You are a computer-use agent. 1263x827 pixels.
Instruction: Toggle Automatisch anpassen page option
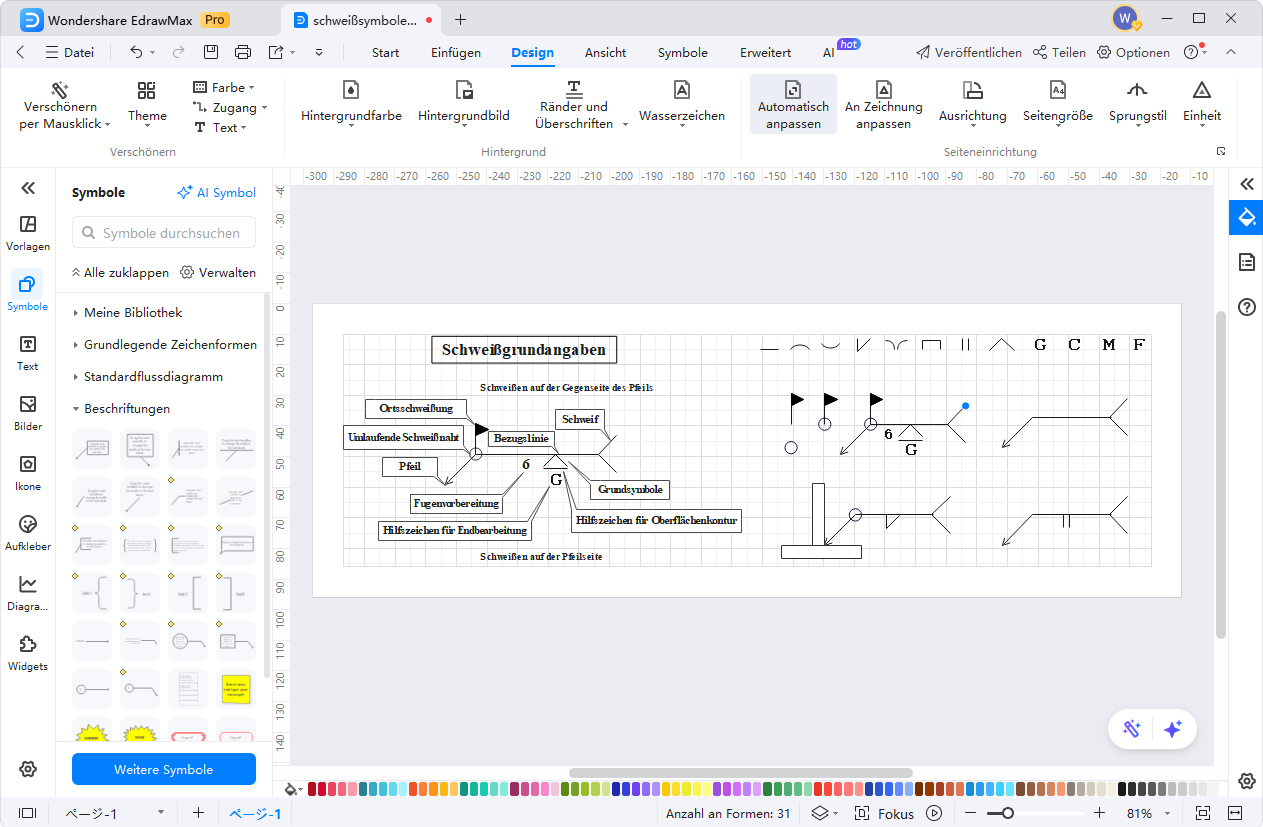pos(793,104)
